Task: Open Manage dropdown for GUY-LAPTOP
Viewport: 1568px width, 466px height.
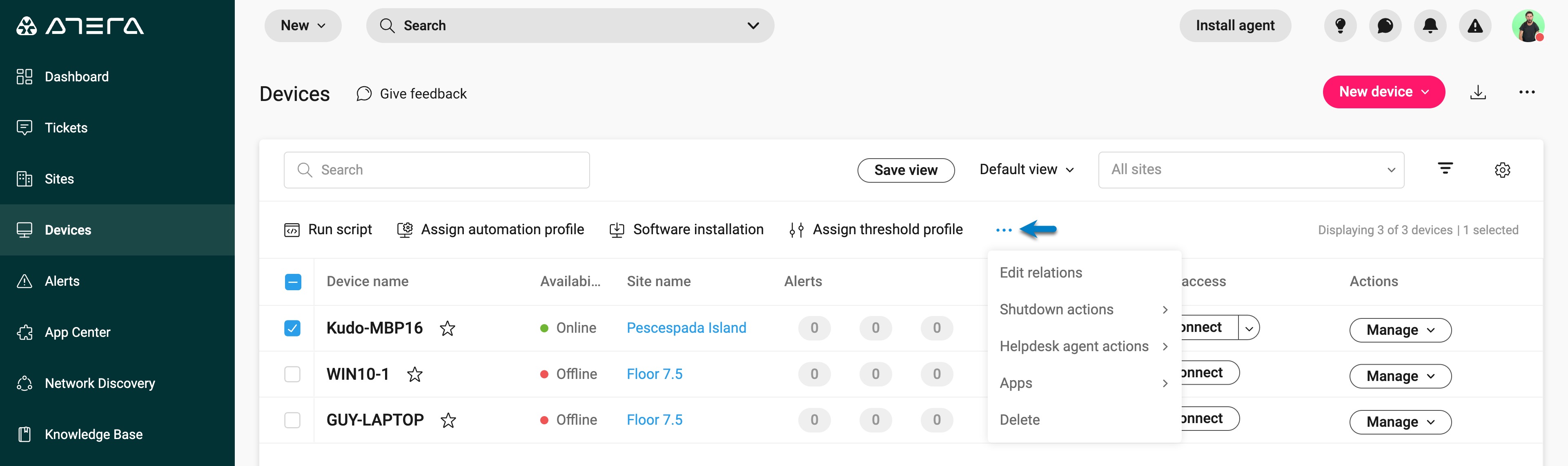Action: click(1400, 422)
